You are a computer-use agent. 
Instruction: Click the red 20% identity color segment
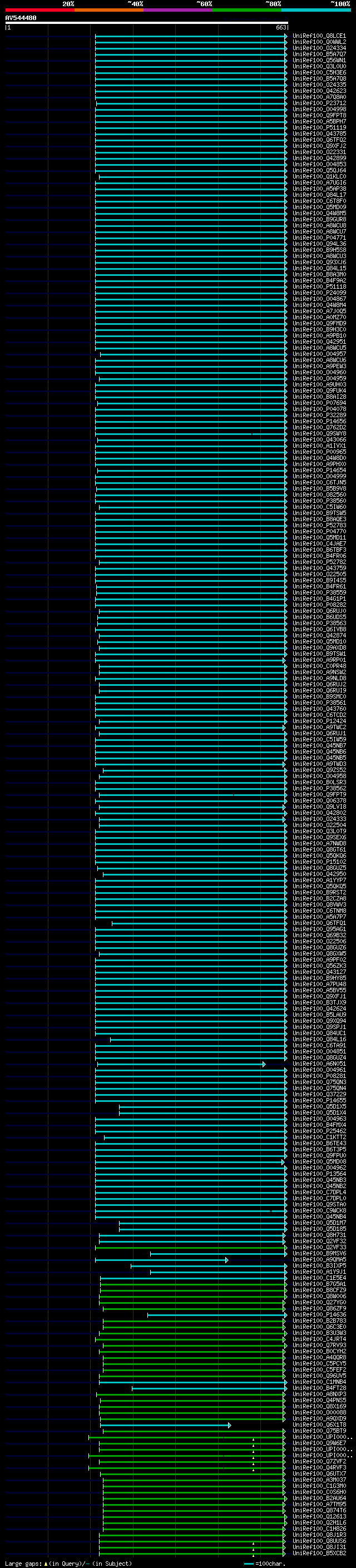[x=39, y=10]
